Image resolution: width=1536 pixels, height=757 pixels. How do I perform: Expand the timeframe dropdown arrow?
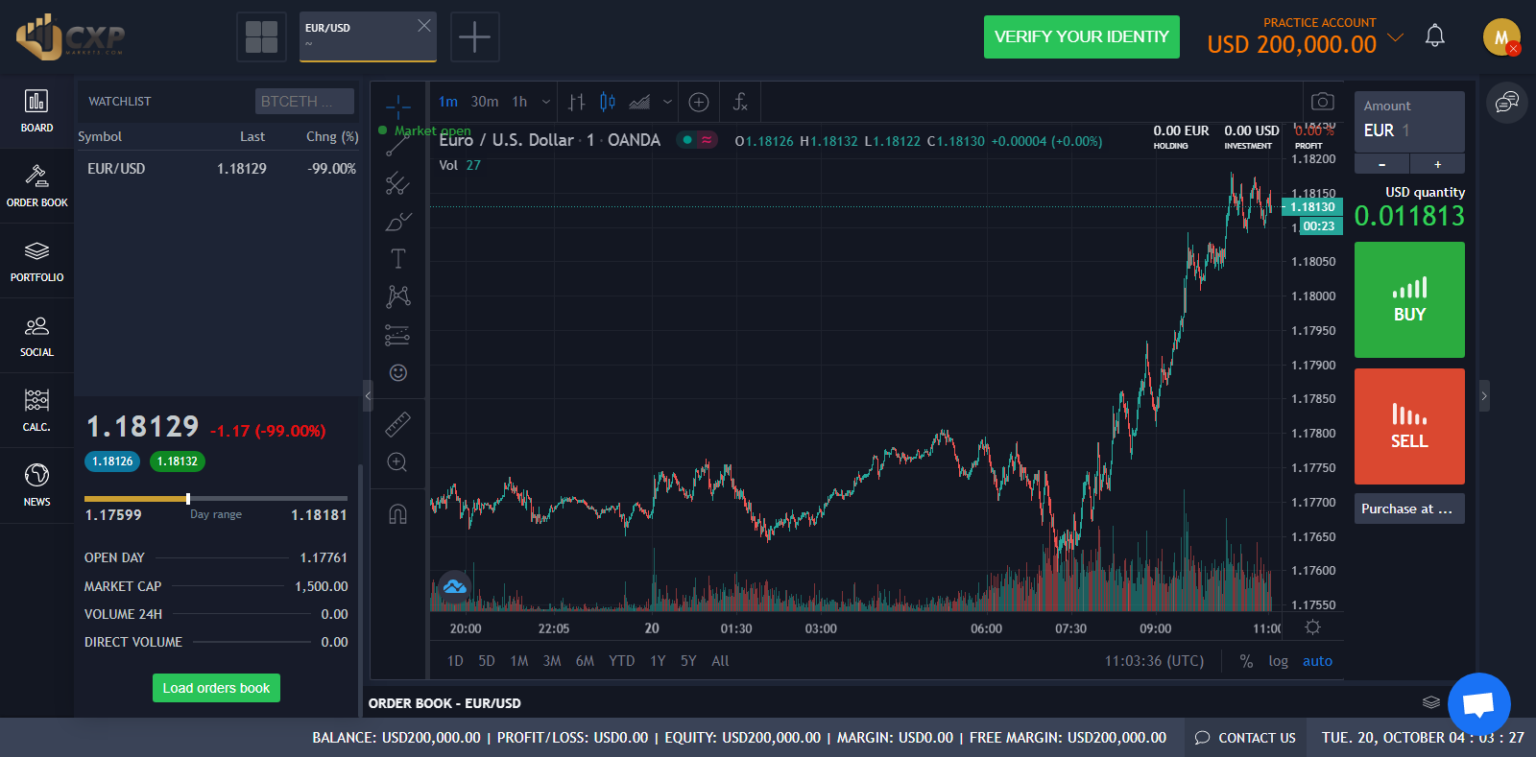pyautogui.click(x=546, y=101)
